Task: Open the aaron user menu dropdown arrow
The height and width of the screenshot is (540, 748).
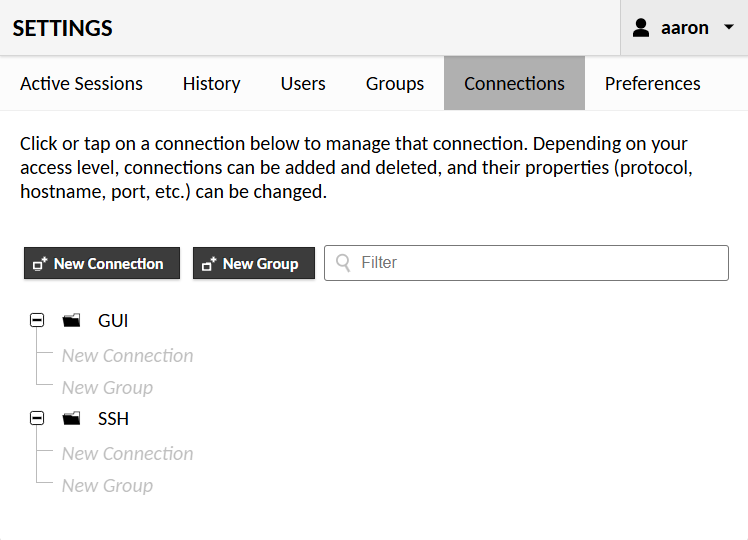Action: pyautogui.click(x=728, y=28)
